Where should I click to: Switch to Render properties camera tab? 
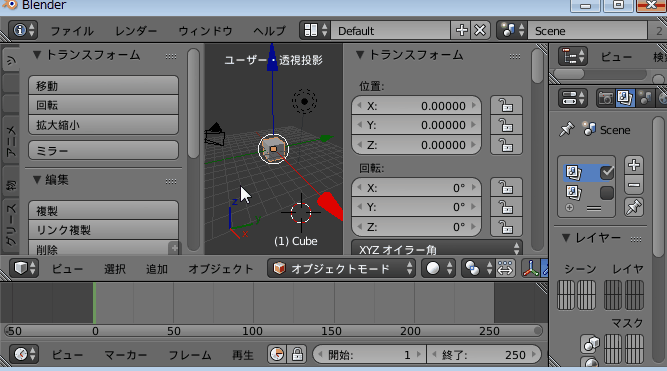coord(605,98)
